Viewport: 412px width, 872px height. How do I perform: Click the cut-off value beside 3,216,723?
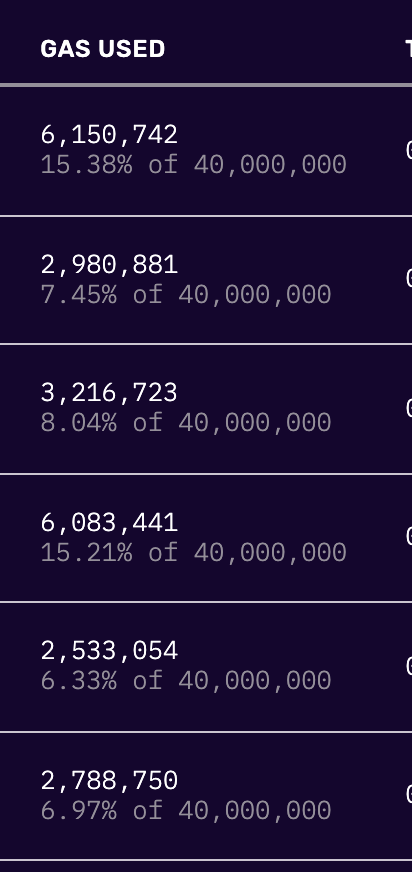(409, 408)
